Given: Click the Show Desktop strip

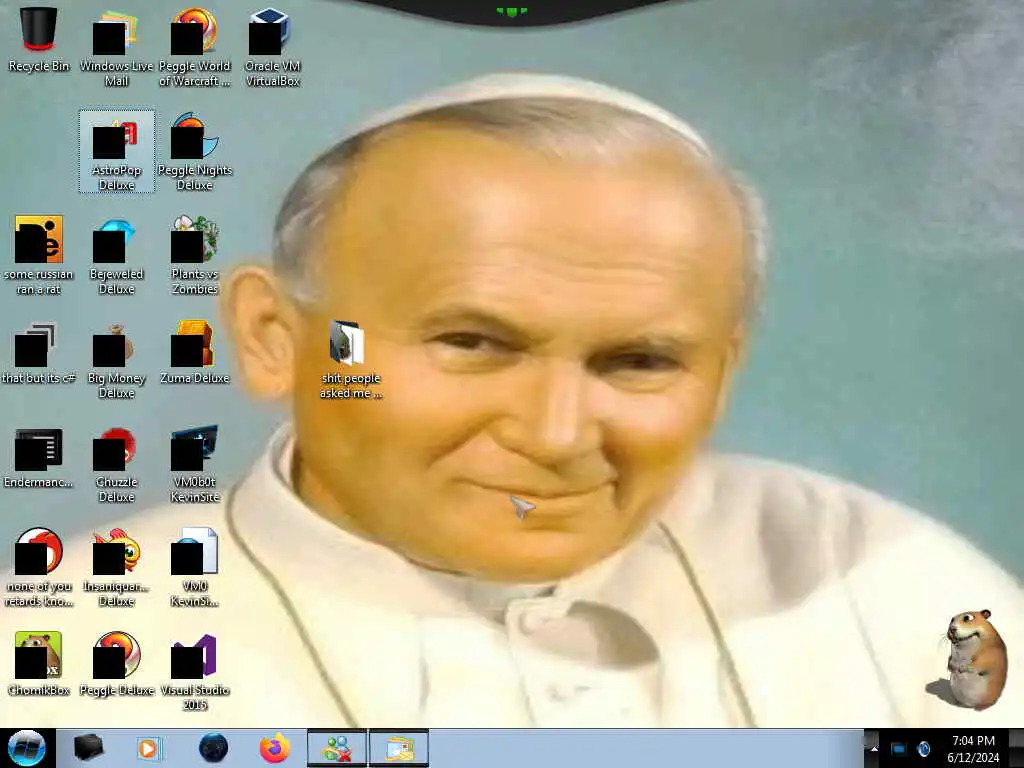Looking at the screenshot, I should tap(1018, 748).
